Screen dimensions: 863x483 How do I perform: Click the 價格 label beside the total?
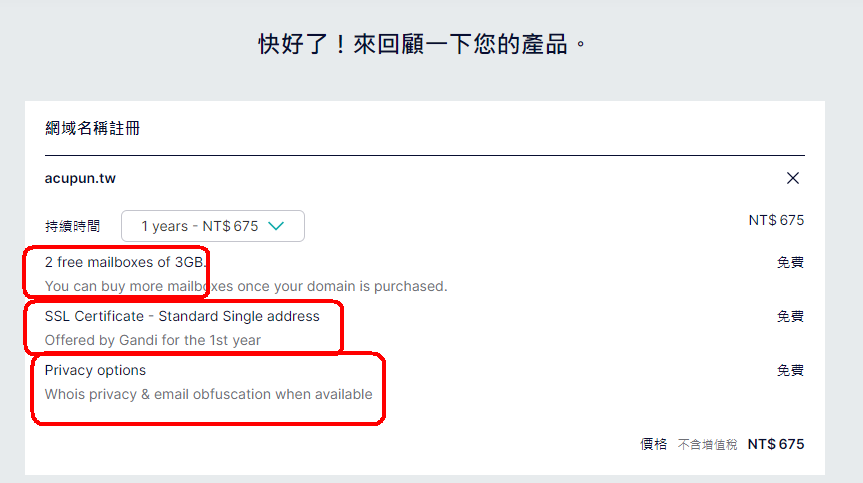tap(653, 444)
